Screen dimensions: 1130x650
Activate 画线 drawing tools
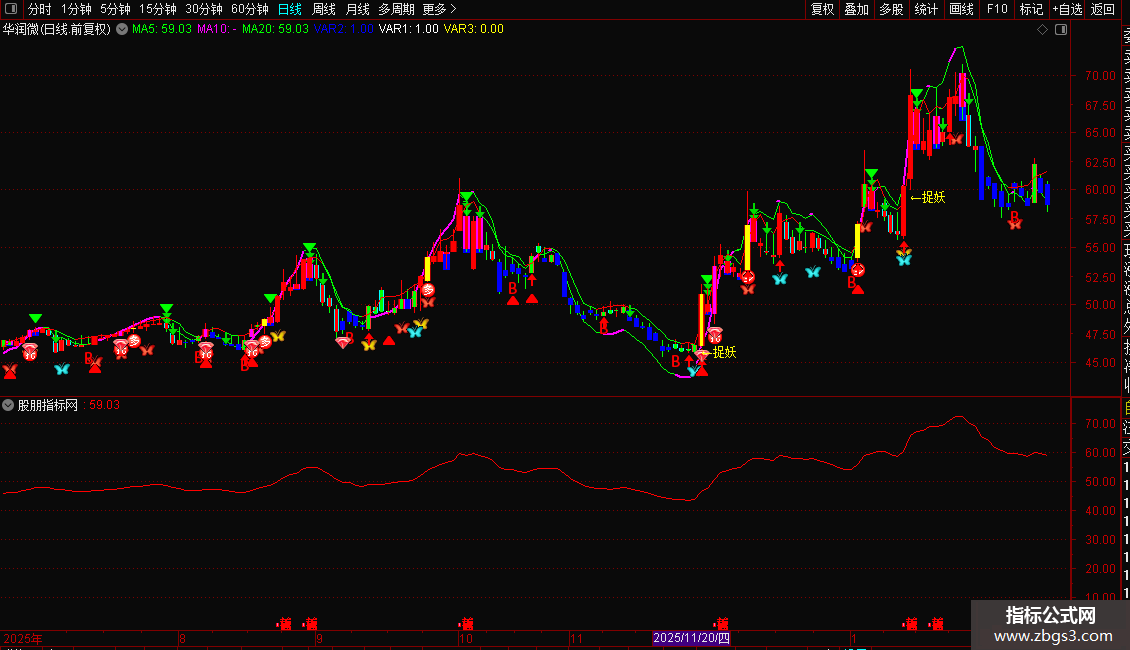961,9
